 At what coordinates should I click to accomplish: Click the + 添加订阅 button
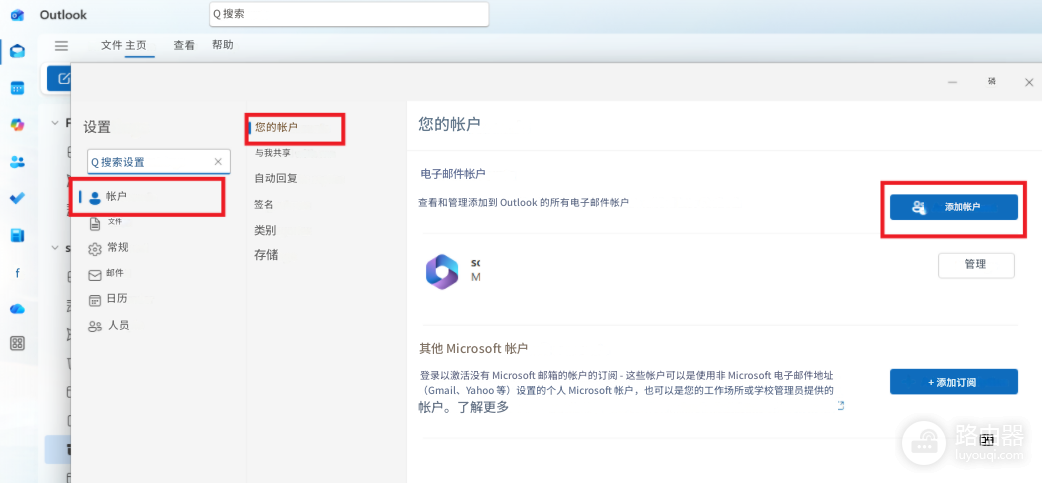pyautogui.click(x=954, y=381)
